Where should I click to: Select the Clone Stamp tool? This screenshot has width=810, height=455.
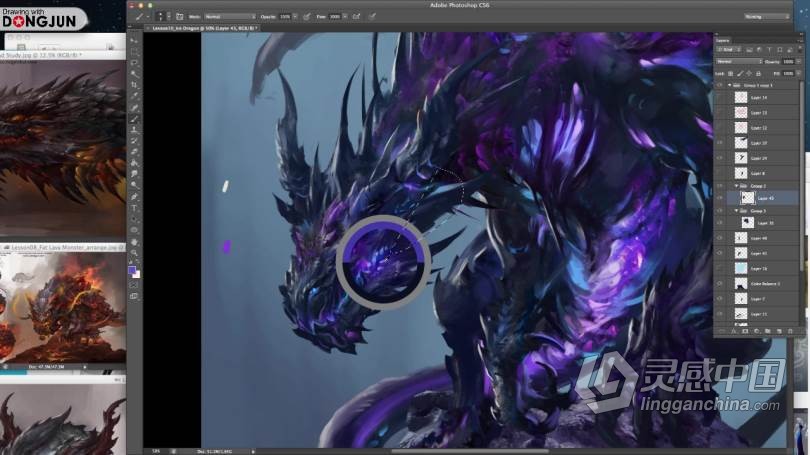click(134, 130)
